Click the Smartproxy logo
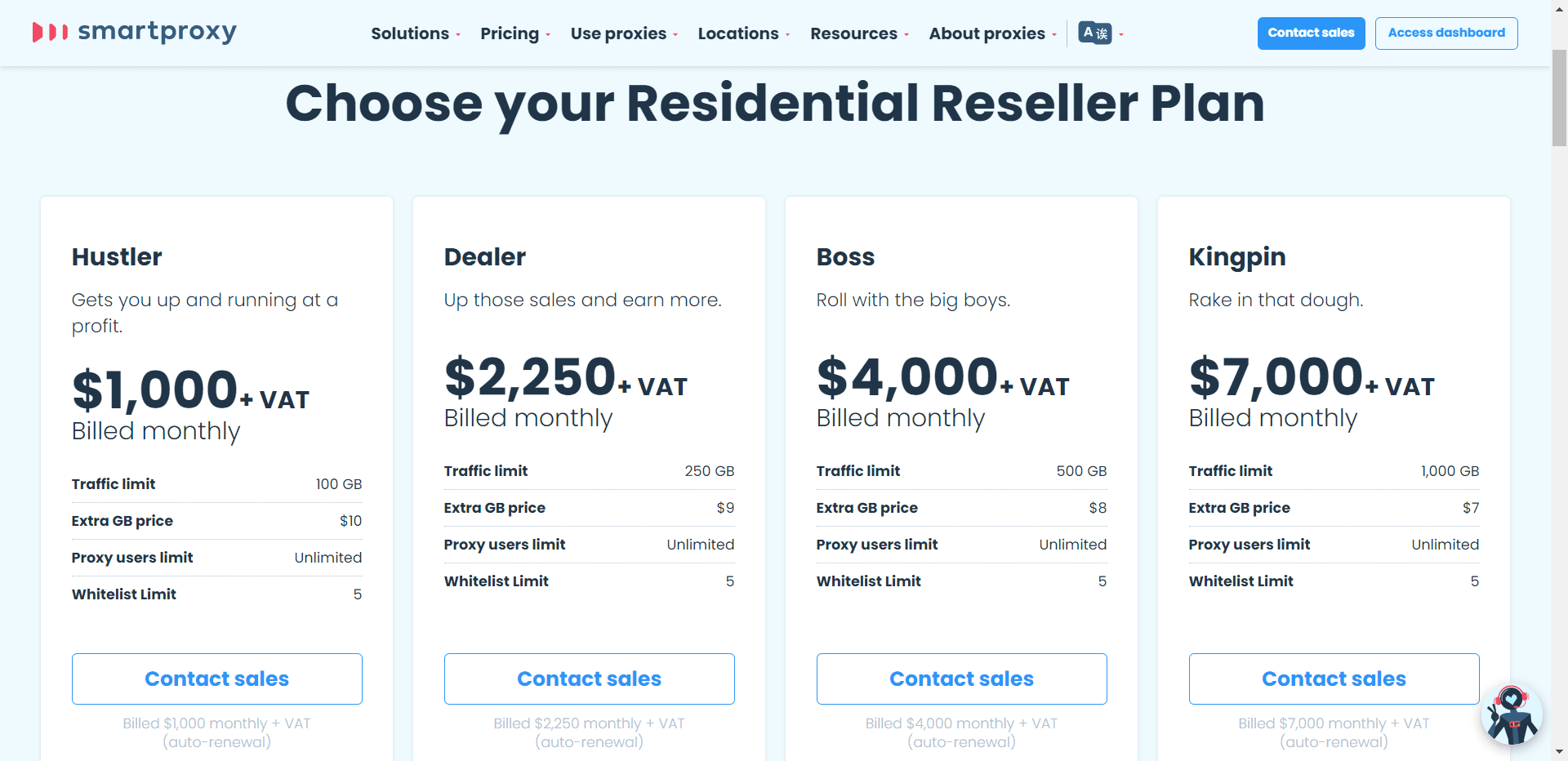Viewport: 1568px width, 761px height. tap(135, 33)
